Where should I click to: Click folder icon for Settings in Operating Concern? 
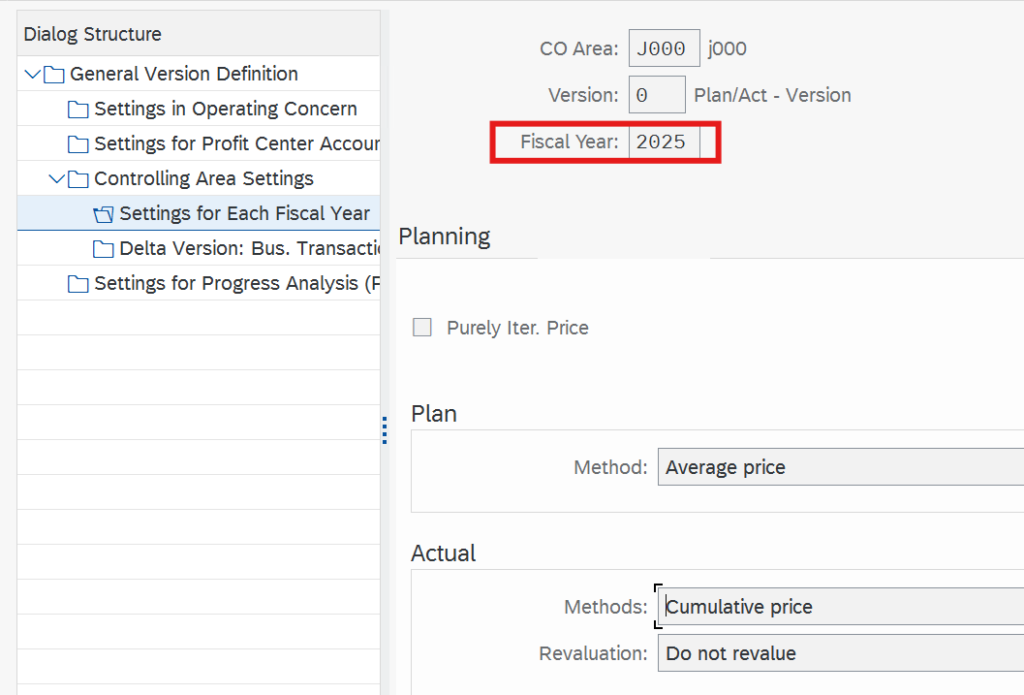click(x=78, y=109)
